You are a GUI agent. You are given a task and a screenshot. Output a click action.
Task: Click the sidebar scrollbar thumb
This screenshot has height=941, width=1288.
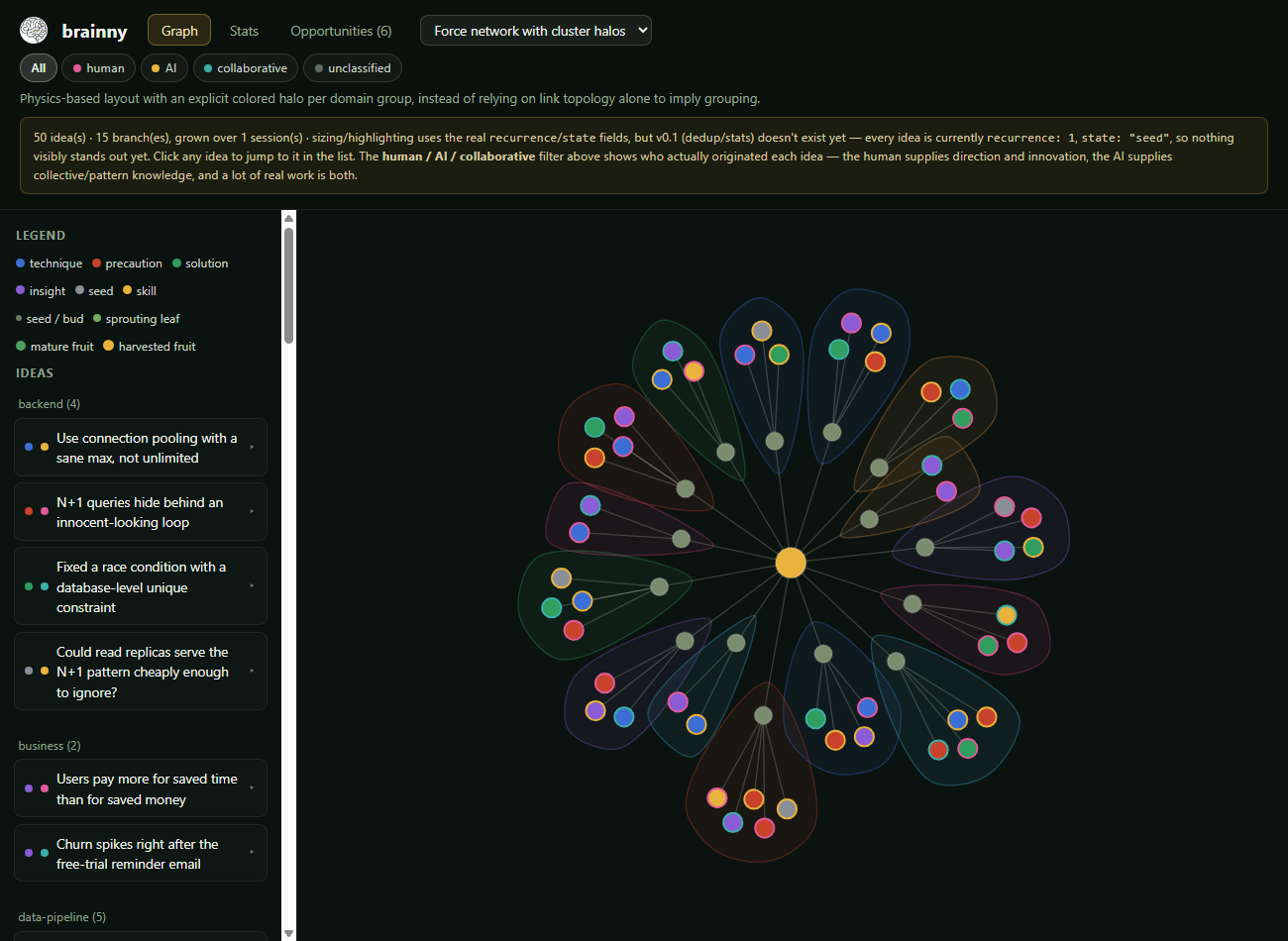click(x=288, y=285)
